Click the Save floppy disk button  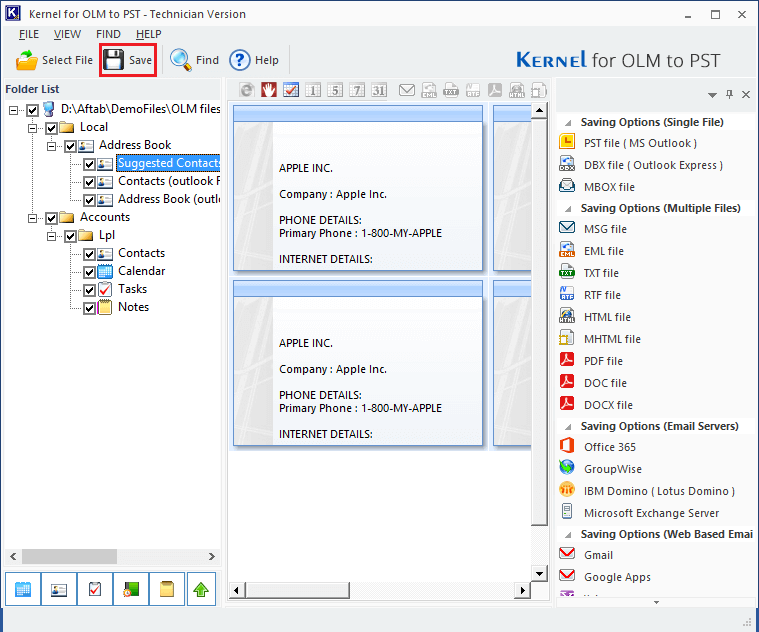click(128, 60)
